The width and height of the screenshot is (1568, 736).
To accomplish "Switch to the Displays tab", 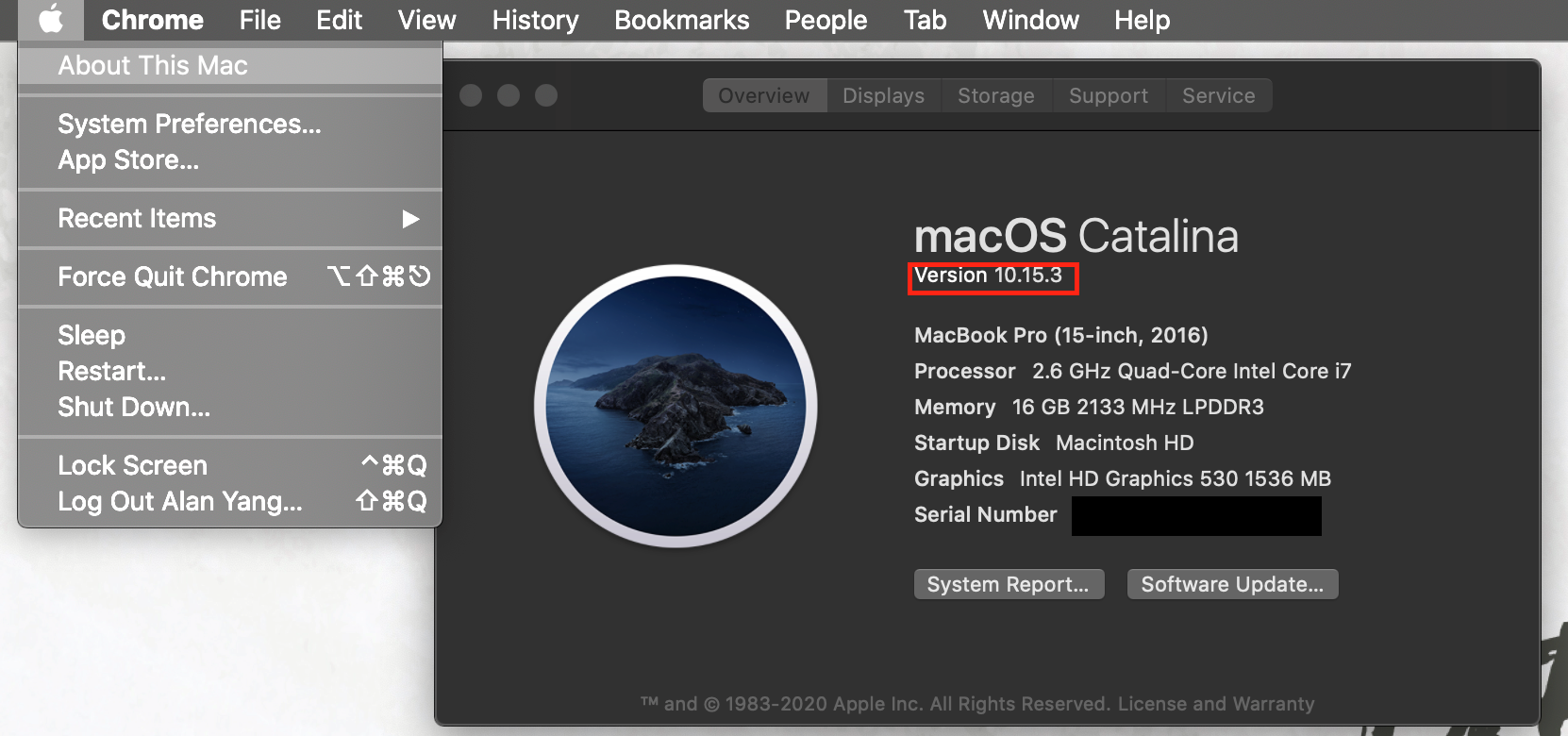I will point(884,95).
